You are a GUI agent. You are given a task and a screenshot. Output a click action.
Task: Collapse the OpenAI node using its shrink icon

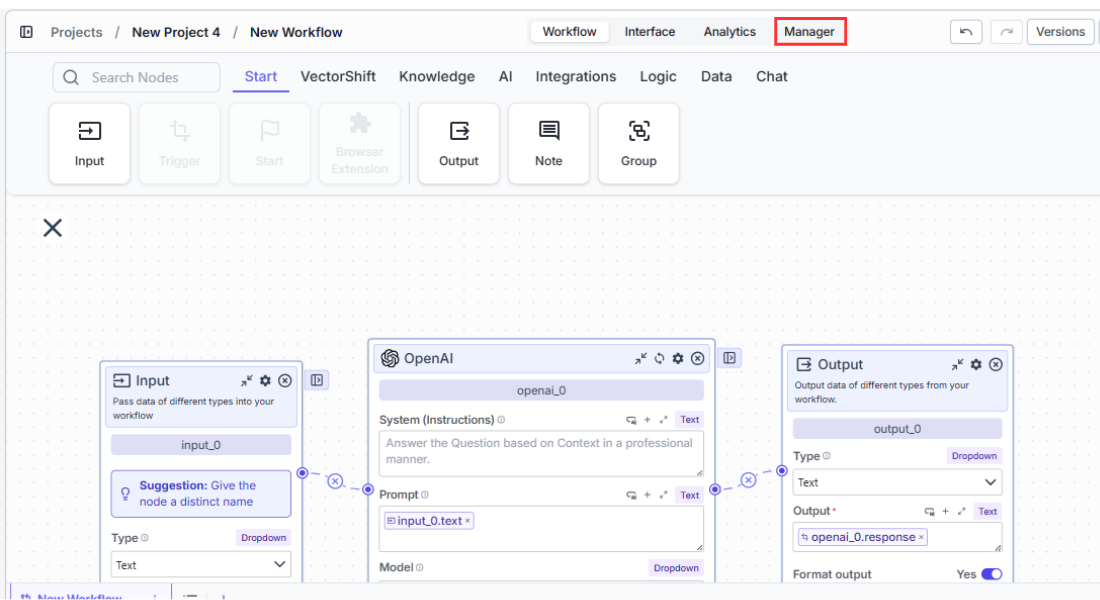click(x=641, y=358)
